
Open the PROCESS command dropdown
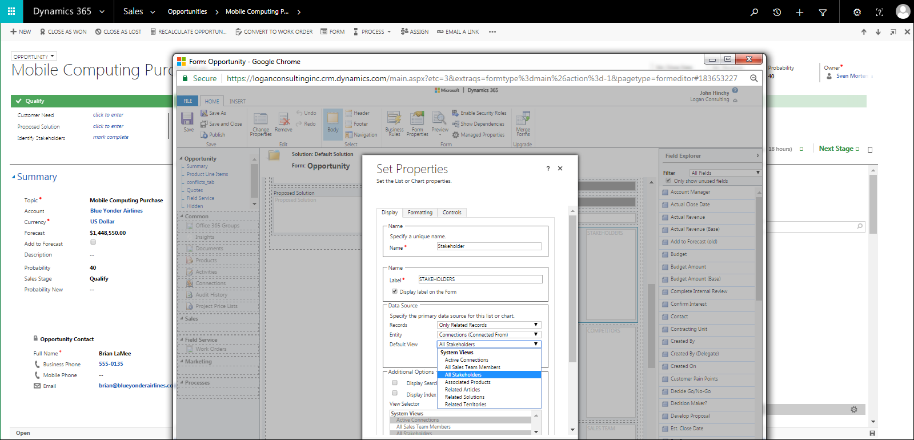point(372,31)
